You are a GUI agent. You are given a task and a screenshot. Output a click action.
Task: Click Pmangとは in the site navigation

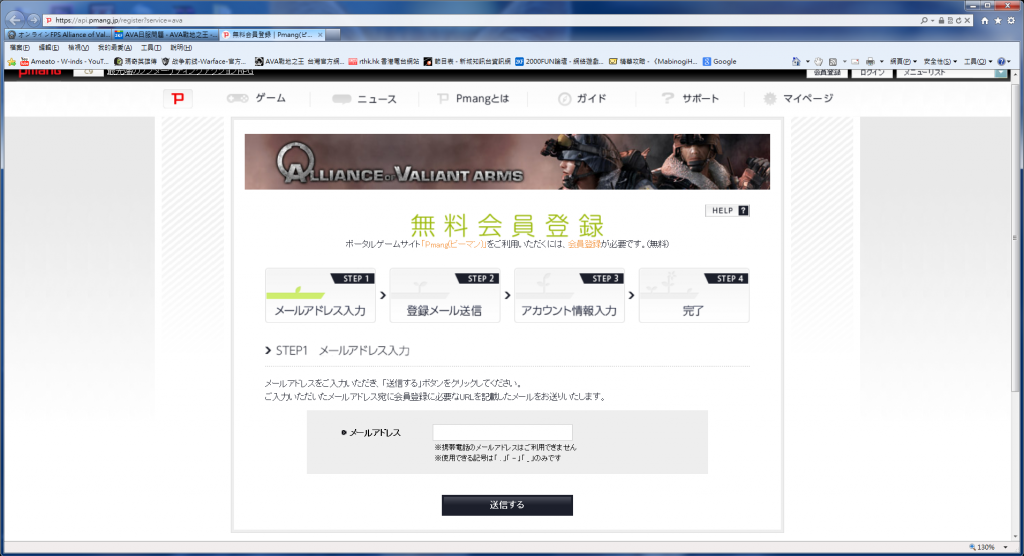pyautogui.click(x=473, y=99)
